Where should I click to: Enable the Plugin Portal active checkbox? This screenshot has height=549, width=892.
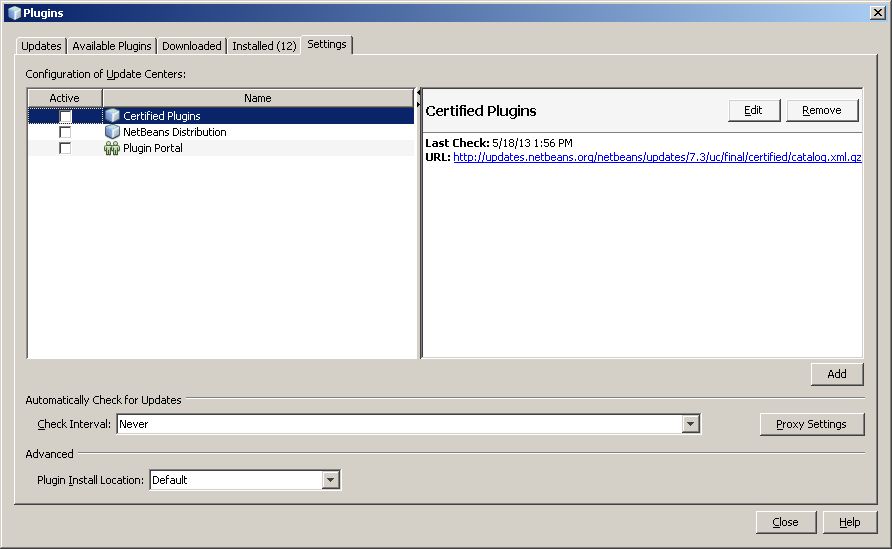coord(65,148)
